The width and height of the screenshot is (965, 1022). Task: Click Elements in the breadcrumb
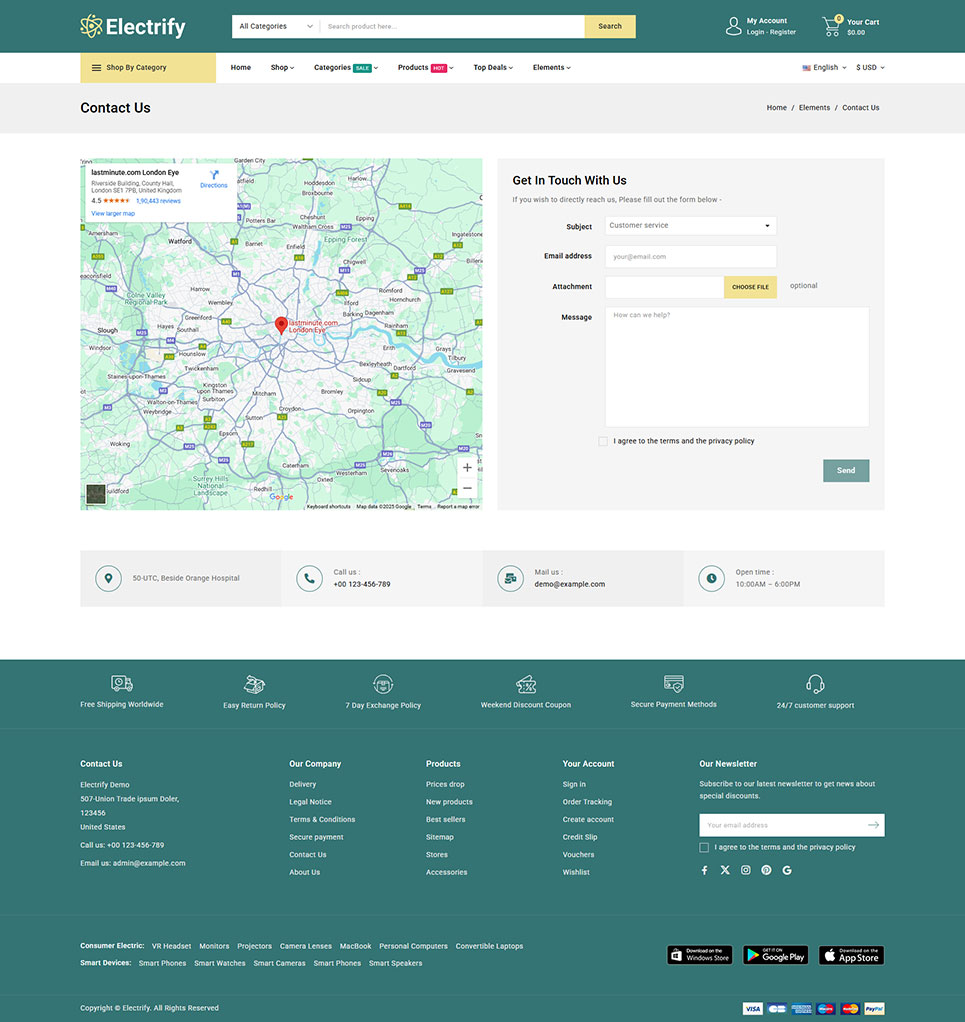click(814, 108)
